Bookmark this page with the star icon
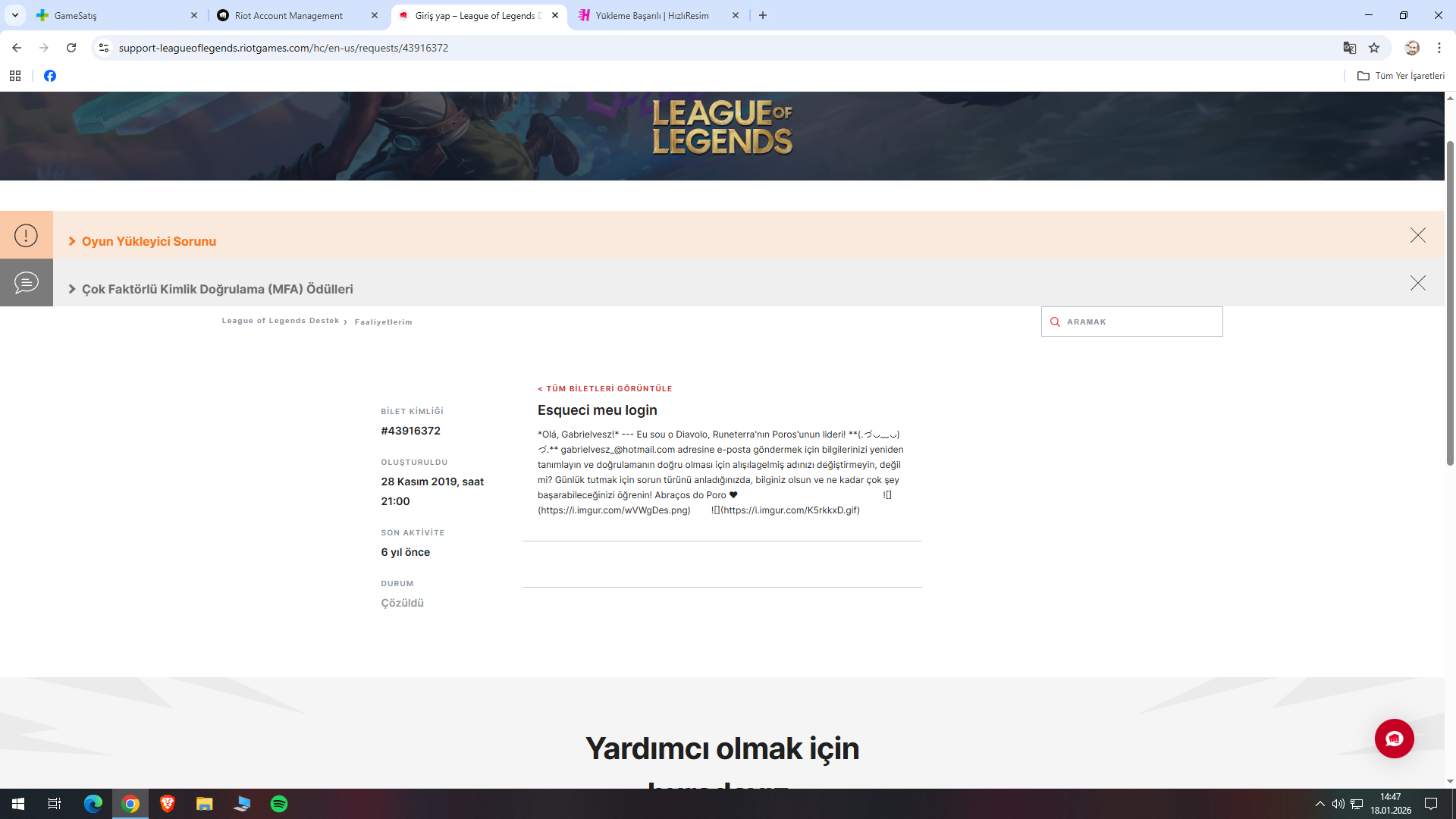 pos(1374,48)
